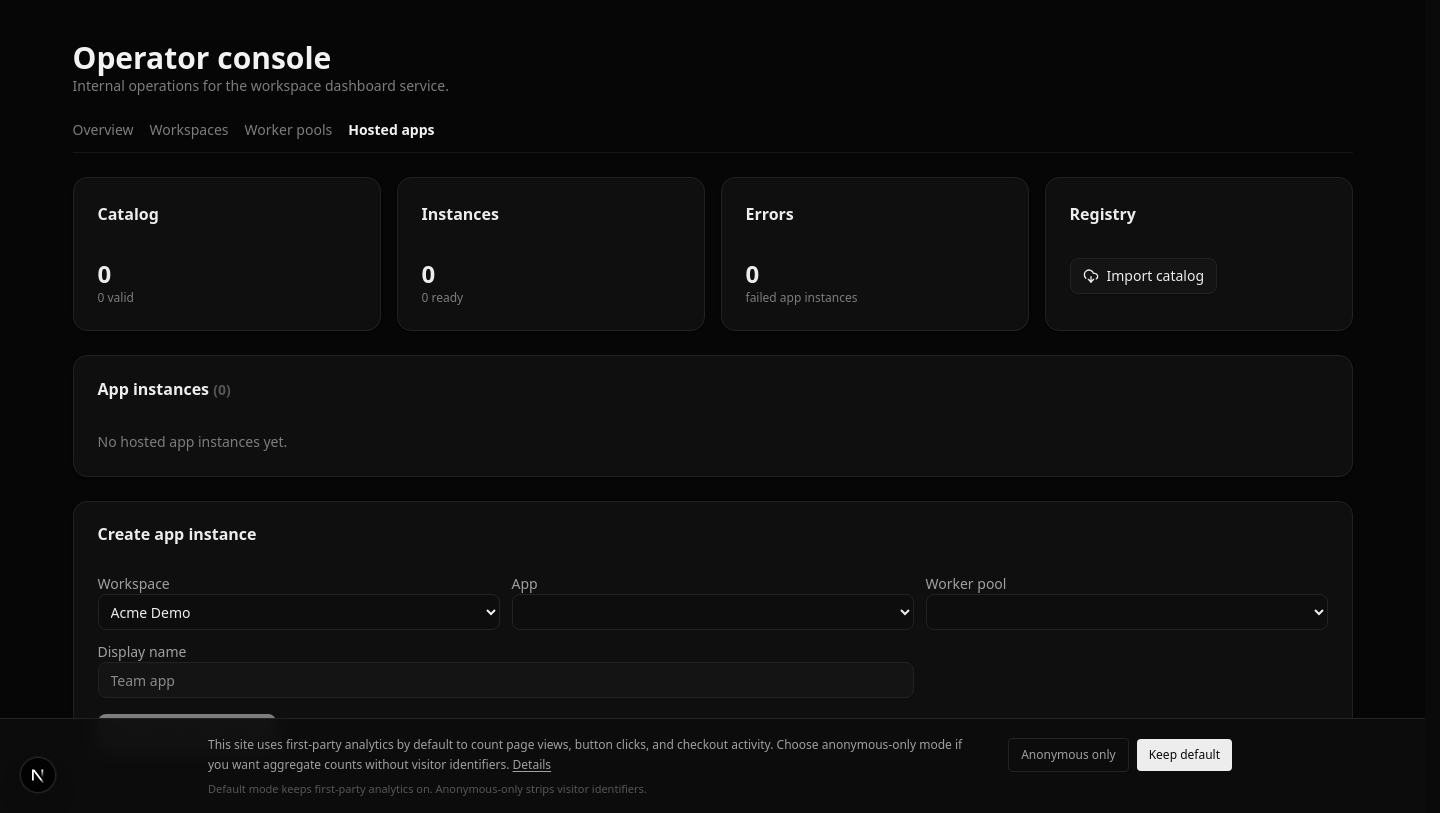Click 'No hosted app instances yet.' message
Image resolution: width=1440 pixels, height=813 pixels.
tap(192, 442)
